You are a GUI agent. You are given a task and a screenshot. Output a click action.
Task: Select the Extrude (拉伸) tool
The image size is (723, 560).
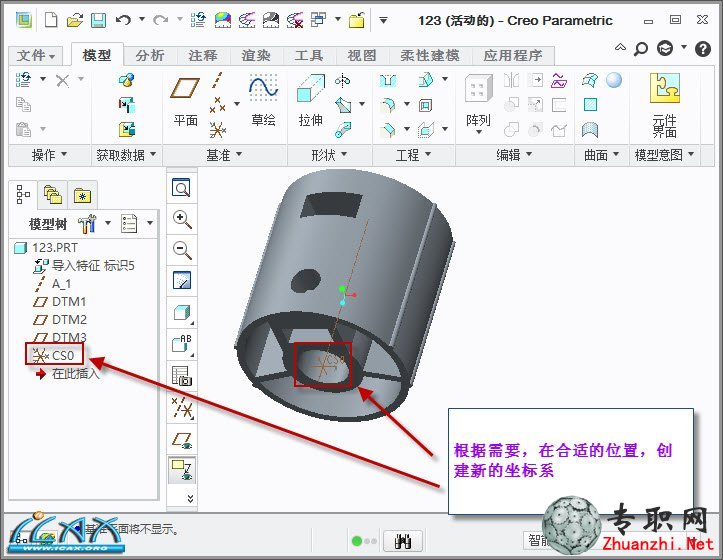(x=310, y=101)
